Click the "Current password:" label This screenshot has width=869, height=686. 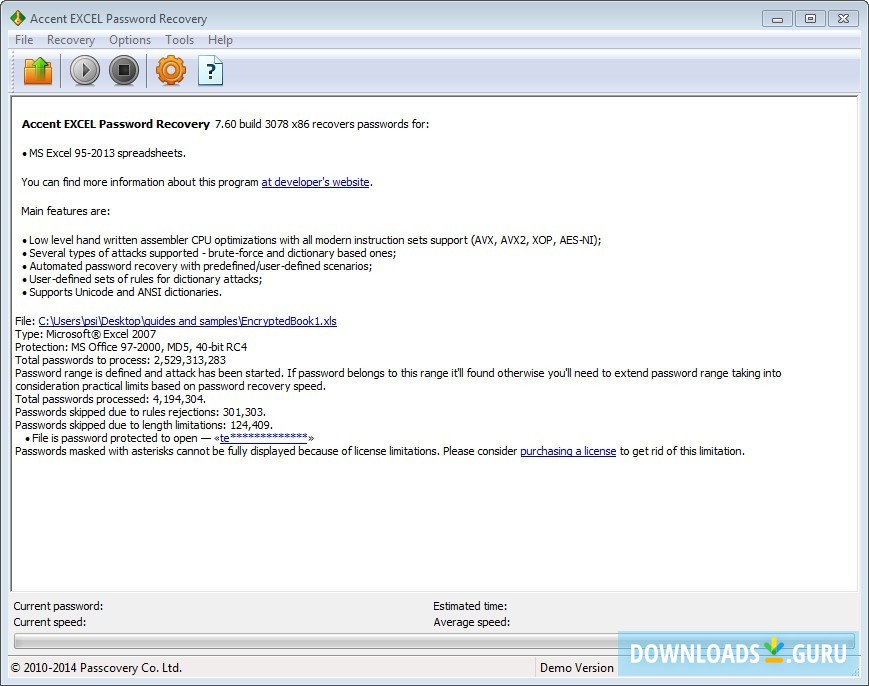[x=58, y=606]
